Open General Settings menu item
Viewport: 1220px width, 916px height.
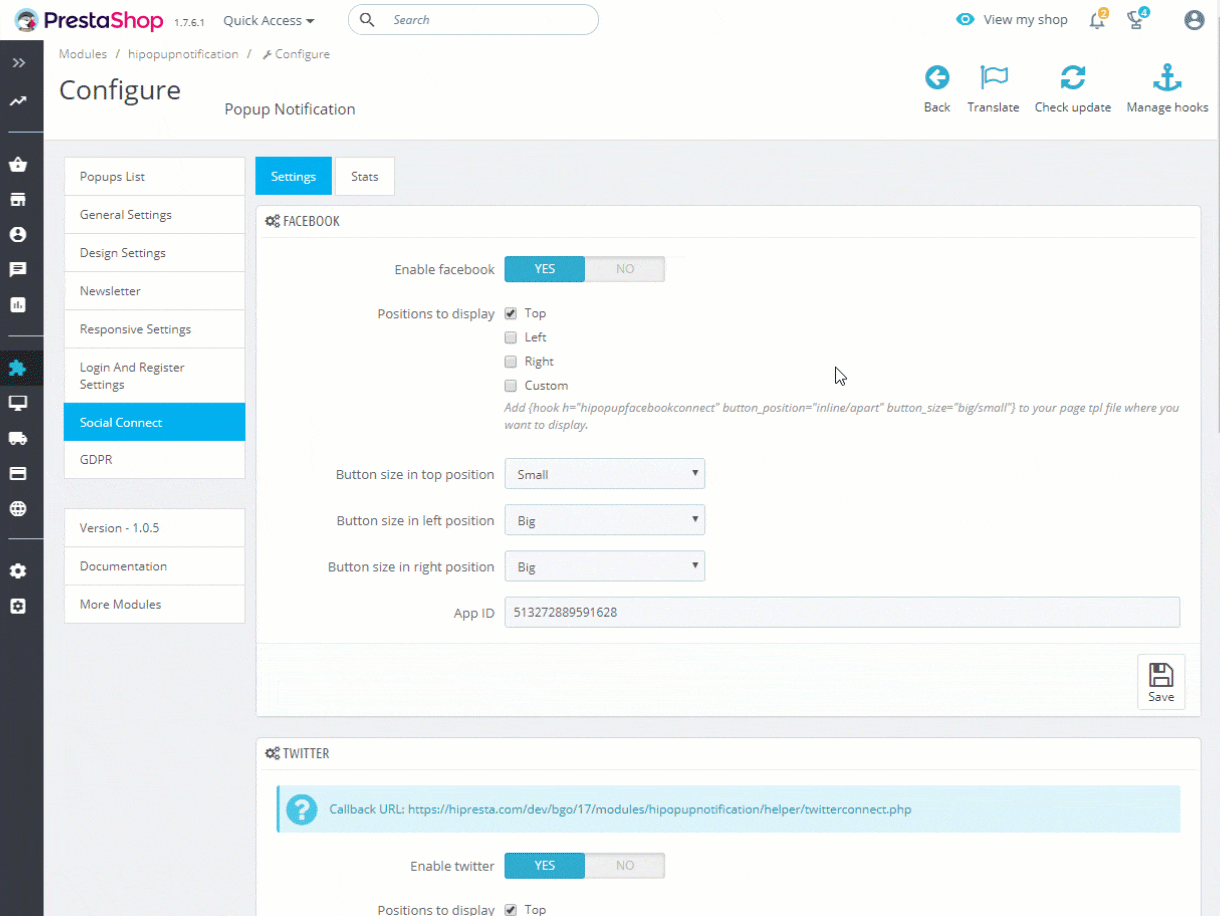point(155,214)
